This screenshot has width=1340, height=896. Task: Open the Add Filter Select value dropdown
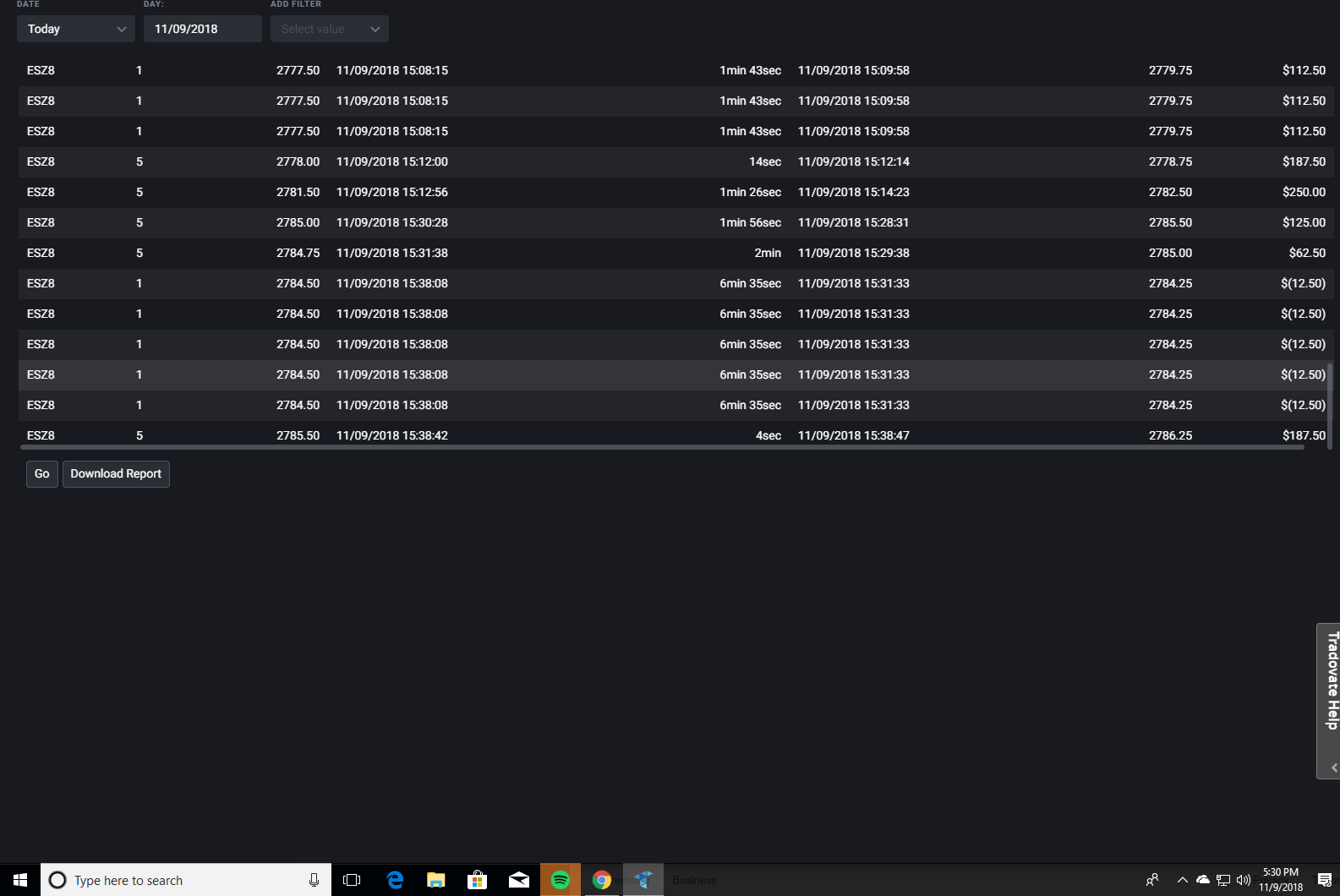pyautogui.click(x=330, y=29)
